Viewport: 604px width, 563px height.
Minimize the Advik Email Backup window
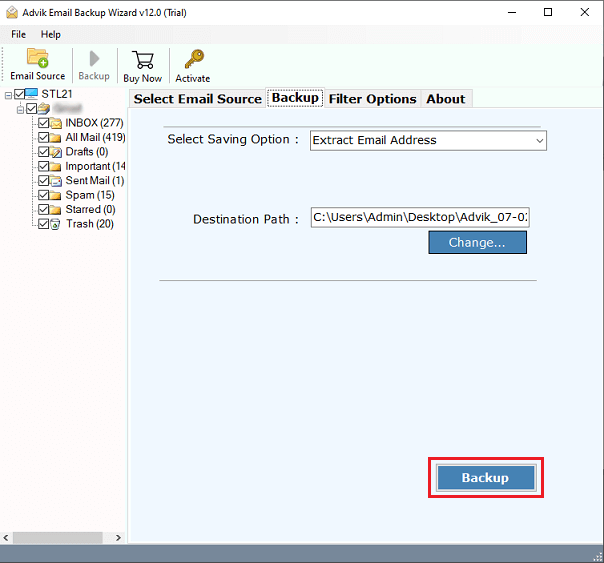pos(512,12)
